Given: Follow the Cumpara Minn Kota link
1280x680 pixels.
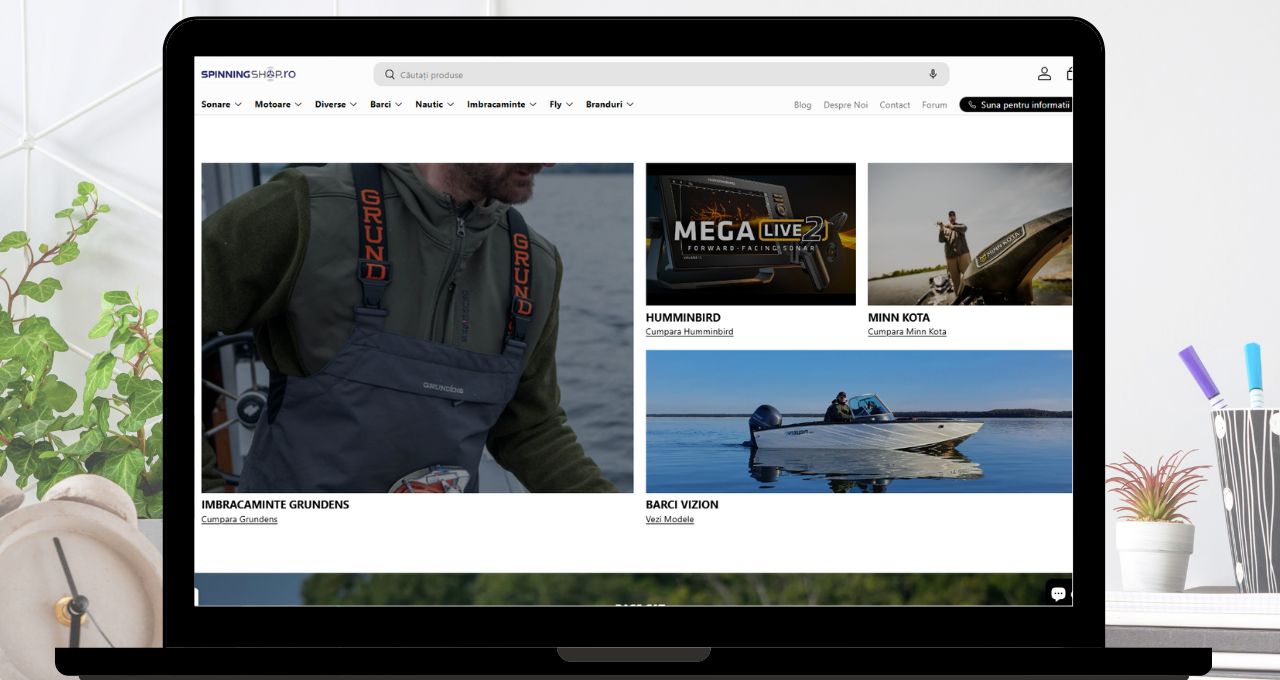Looking at the screenshot, I should (x=907, y=332).
